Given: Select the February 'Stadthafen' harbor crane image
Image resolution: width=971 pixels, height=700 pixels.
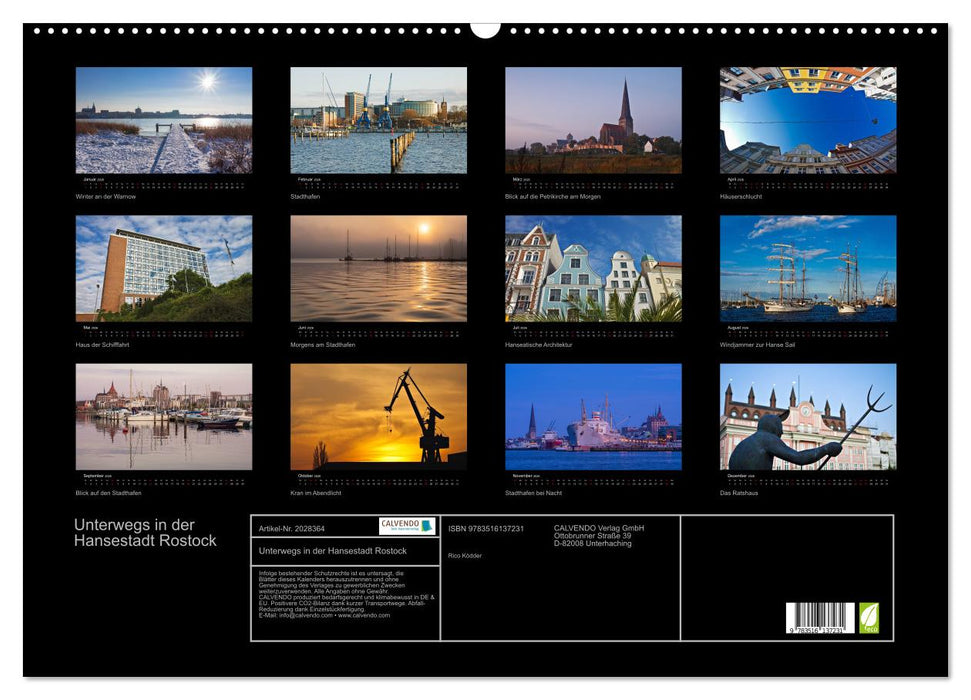Looking at the screenshot, I should 370,120.
